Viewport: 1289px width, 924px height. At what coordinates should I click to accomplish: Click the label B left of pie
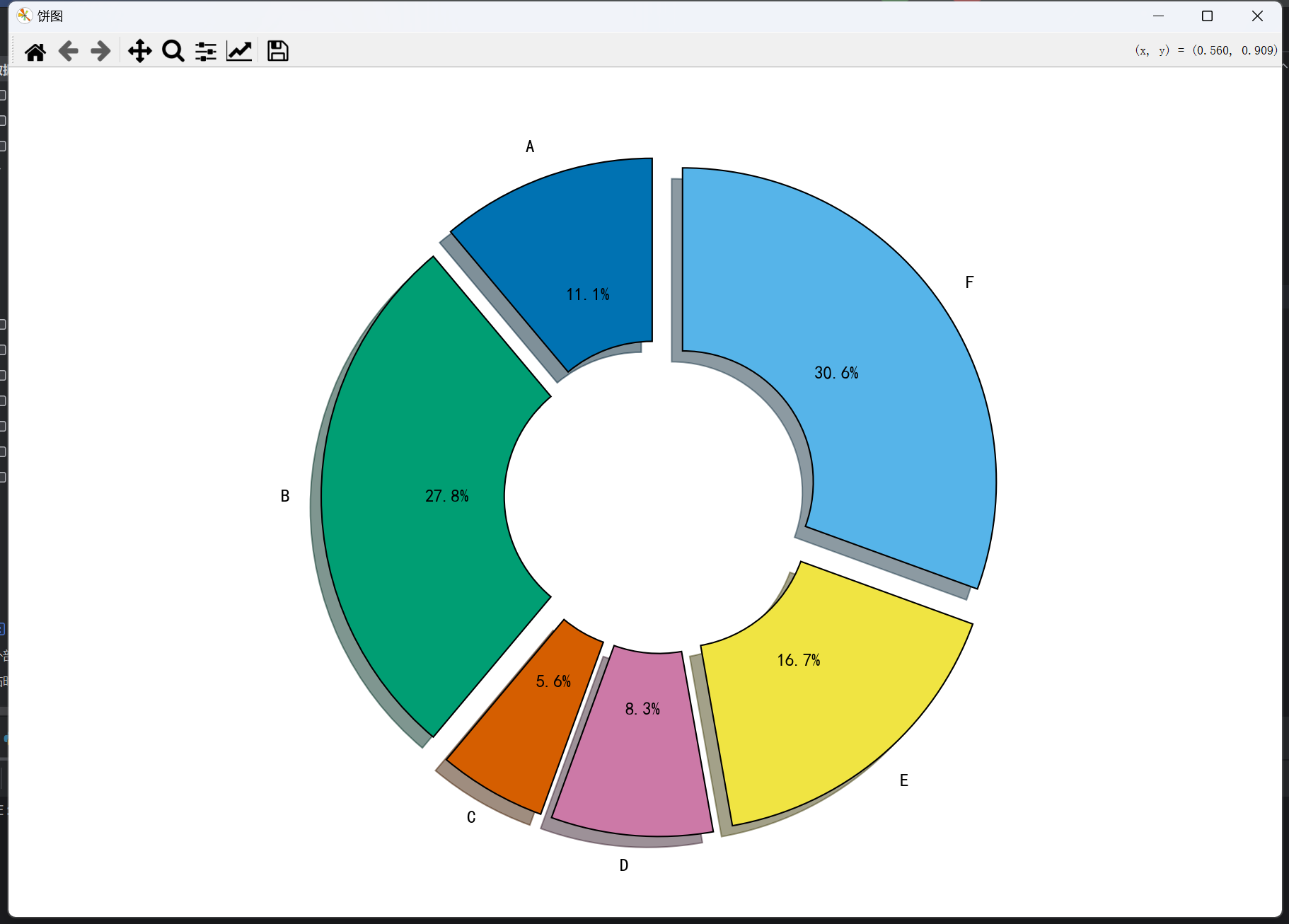tap(285, 496)
